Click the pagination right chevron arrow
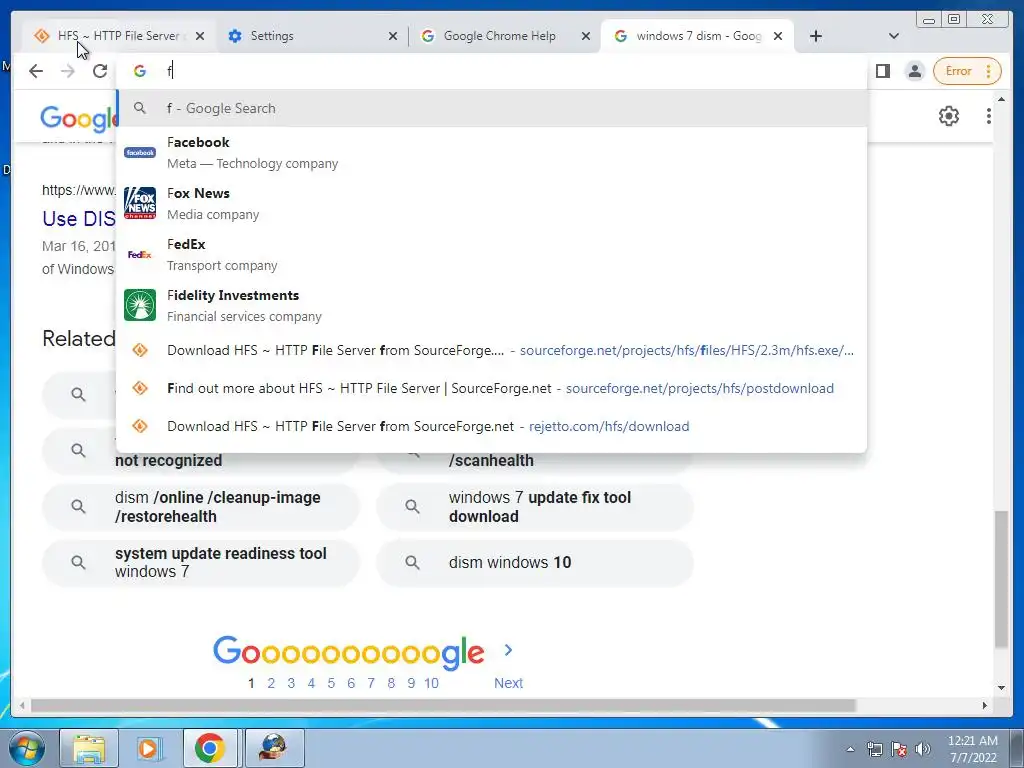Image resolution: width=1024 pixels, height=768 pixels. [x=508, y=650]
